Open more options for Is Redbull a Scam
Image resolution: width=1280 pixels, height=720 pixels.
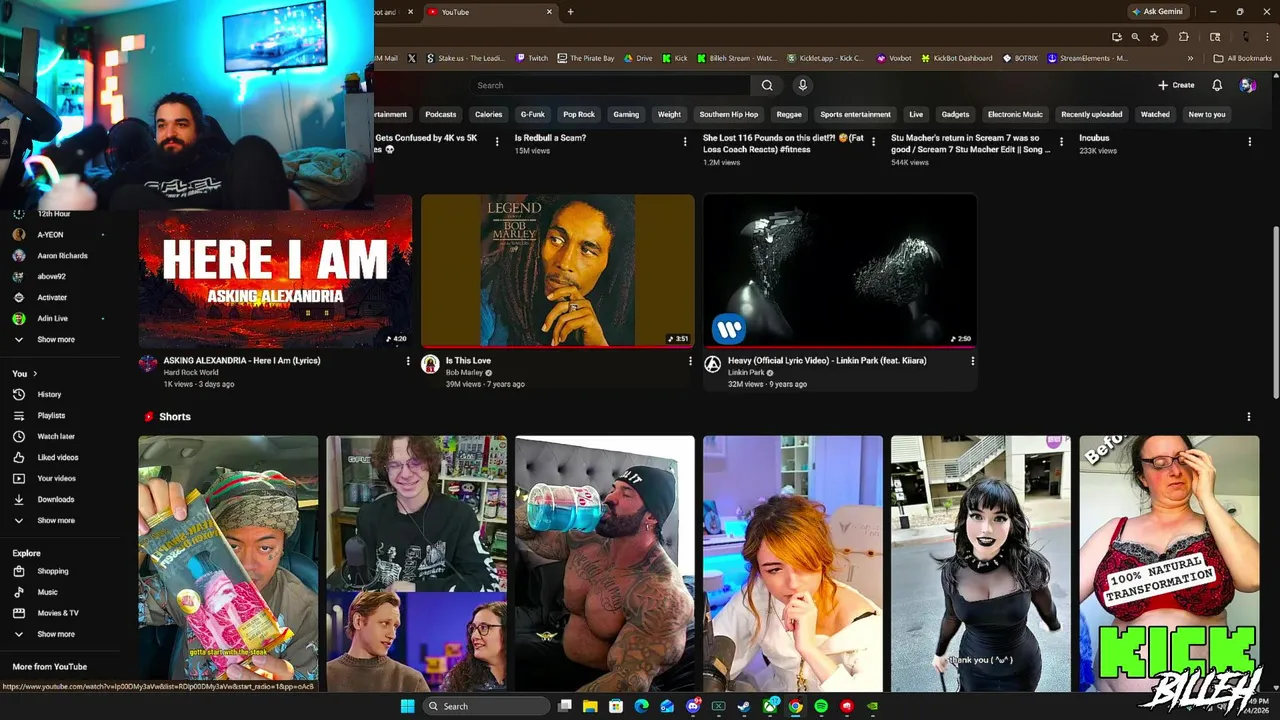click(685, 142)
